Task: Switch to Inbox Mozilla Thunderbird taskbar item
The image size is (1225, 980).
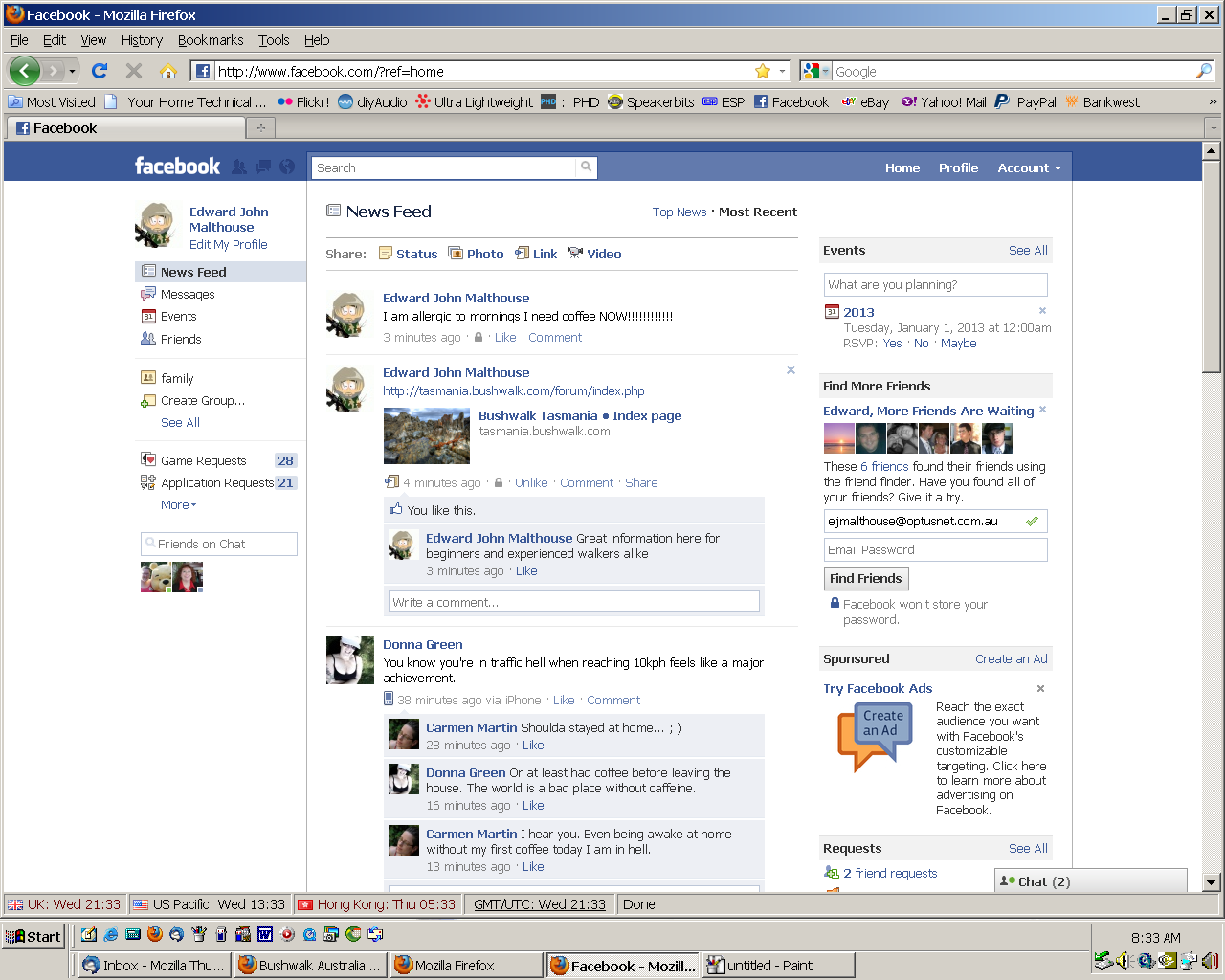Action: pos(153,966)
